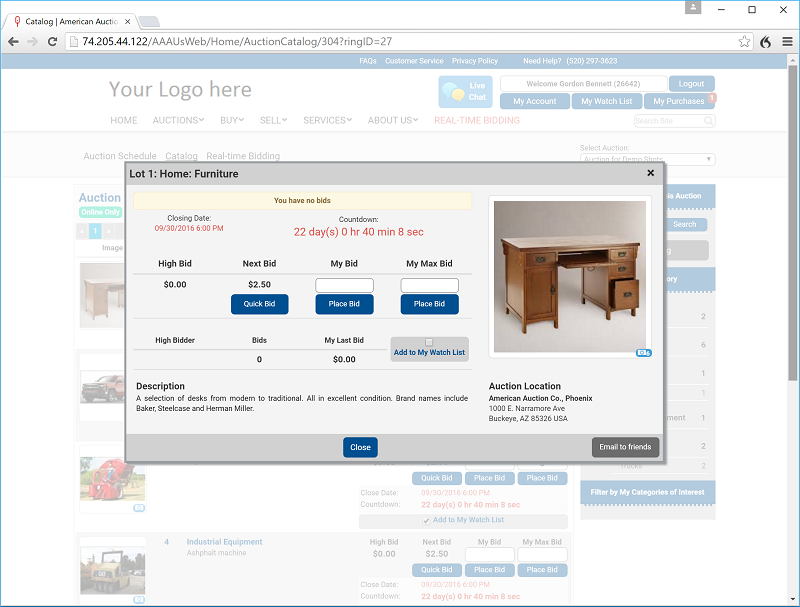Image resolution: width=800 pixels, height=607 pixels.
Task: Click the large desk image in dialog
Action: pyautogui.click(x=569, y=276)
